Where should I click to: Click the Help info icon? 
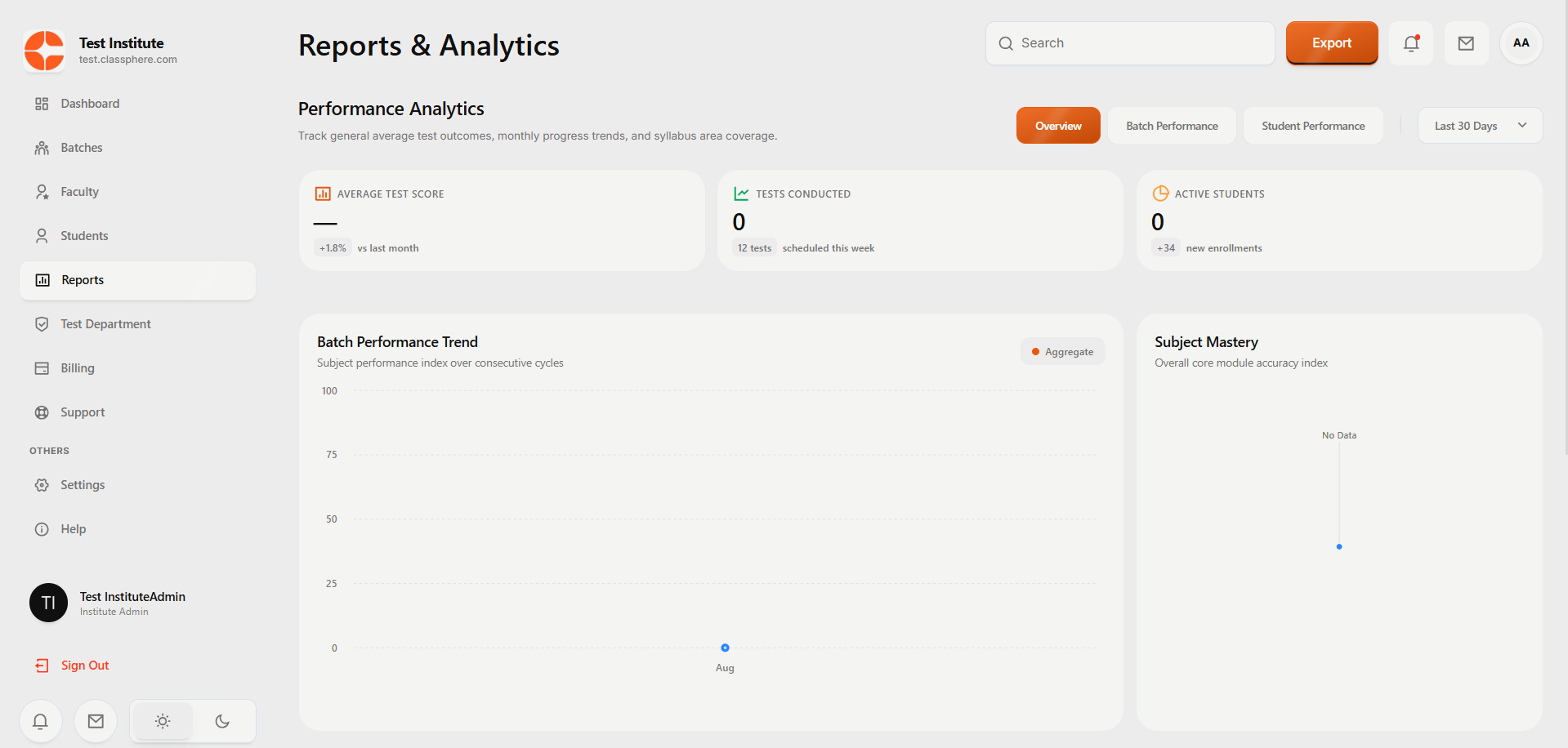click(42, 529)
